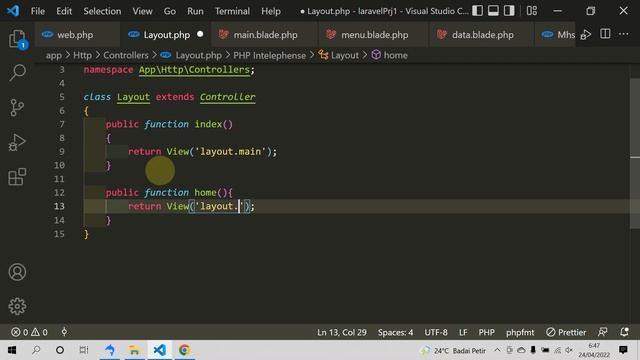
Task: Change indentation via Spaces: 4
Action: (395, 332)
